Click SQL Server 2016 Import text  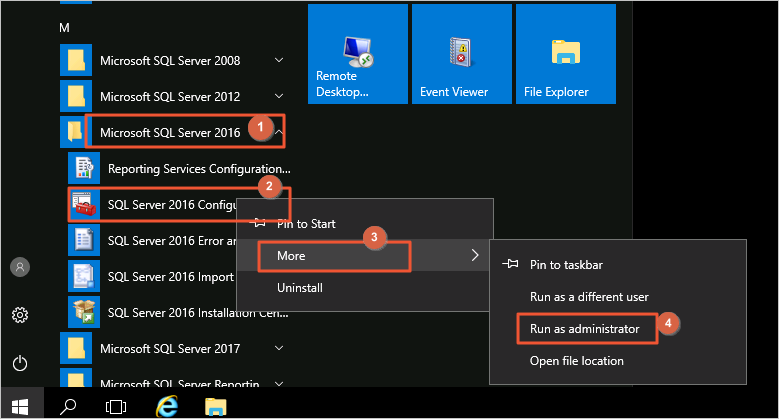point(171,276)
